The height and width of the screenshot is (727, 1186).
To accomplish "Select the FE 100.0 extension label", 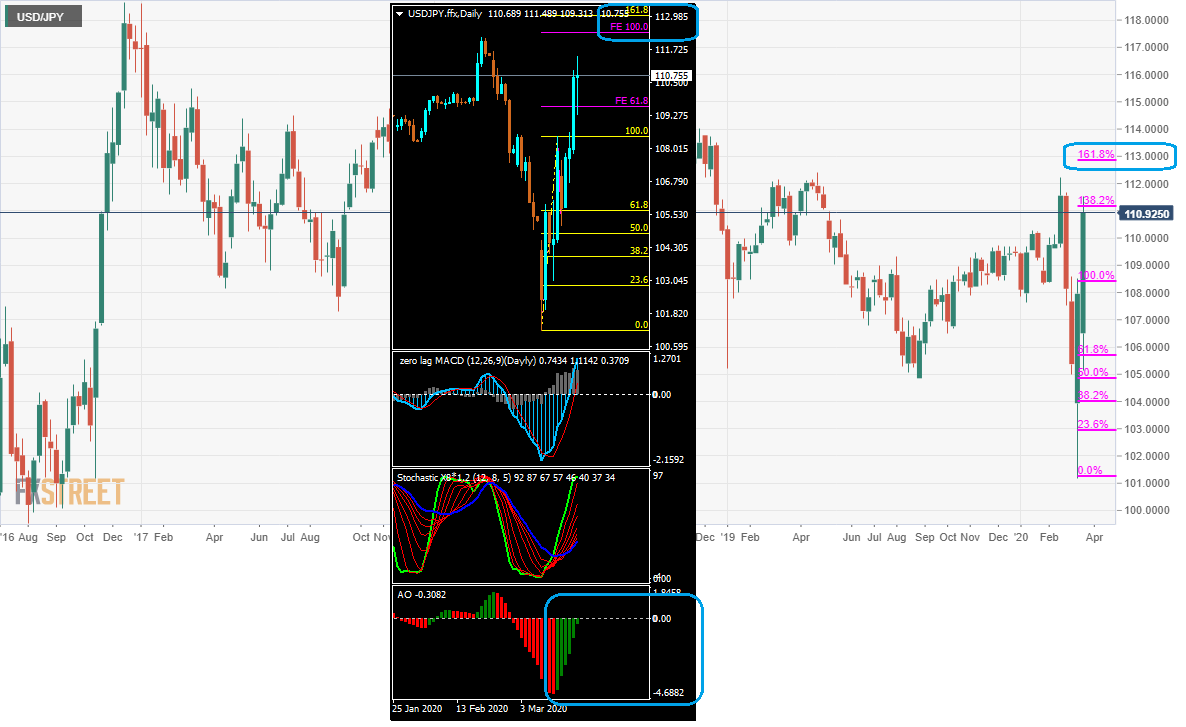I will 629,26.
